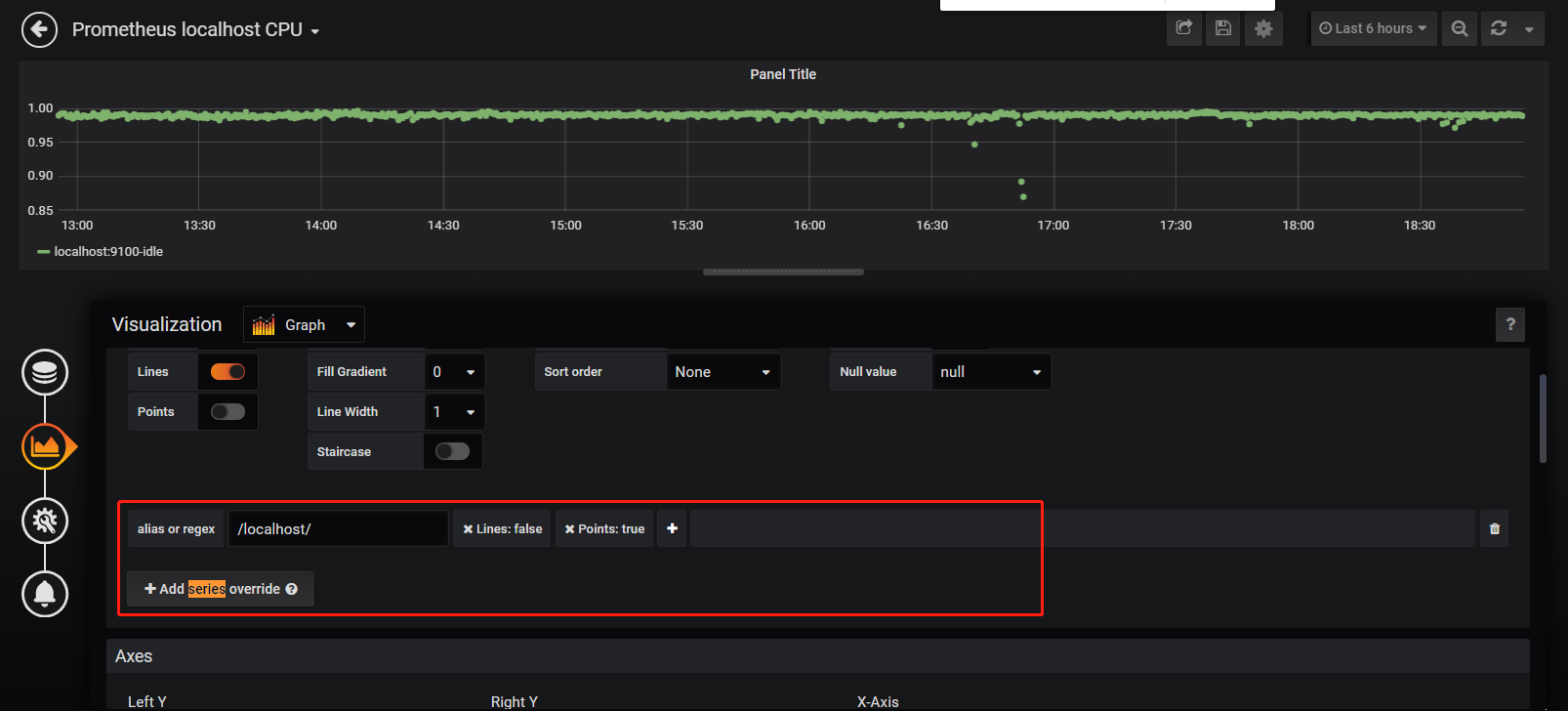1568x711 pixels.
Task: Open dashboard settings gear icon
Action: coord(1263,28)
